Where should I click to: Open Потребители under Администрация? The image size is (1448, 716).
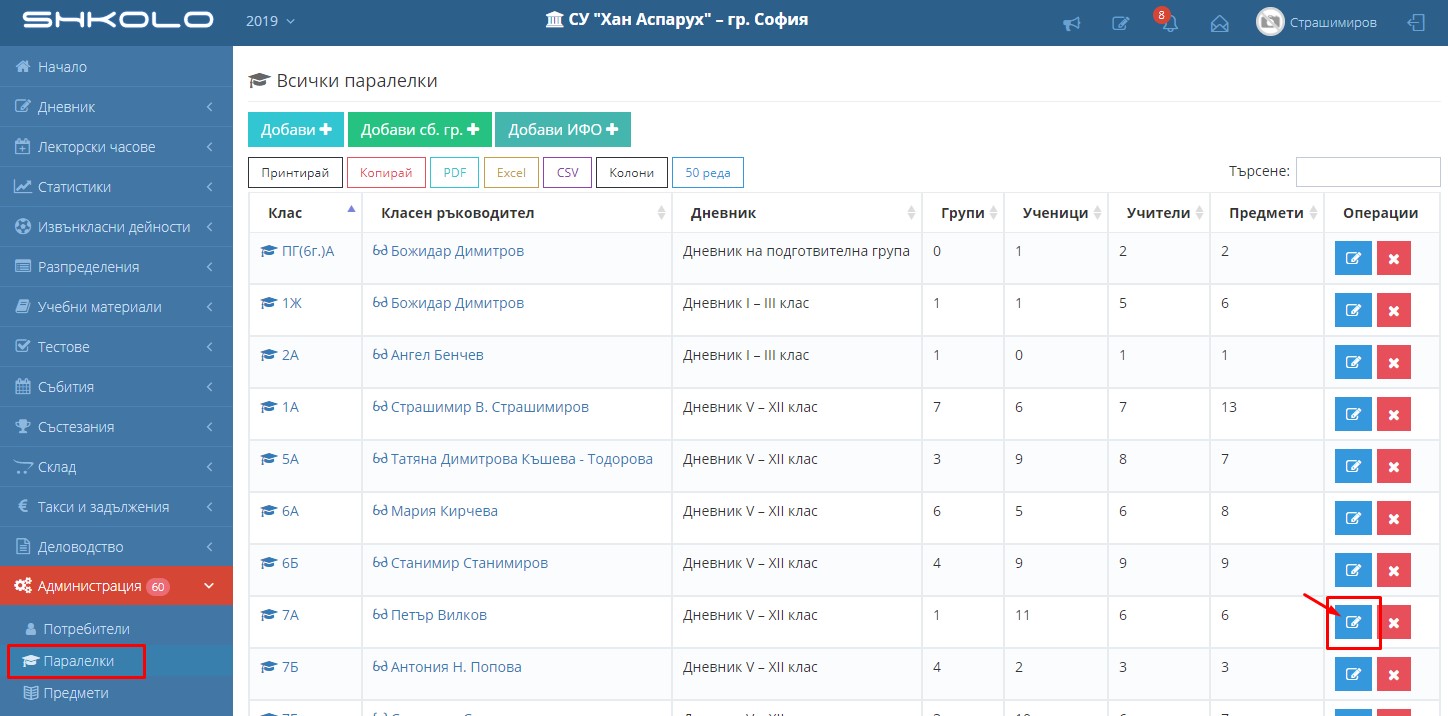116,629
